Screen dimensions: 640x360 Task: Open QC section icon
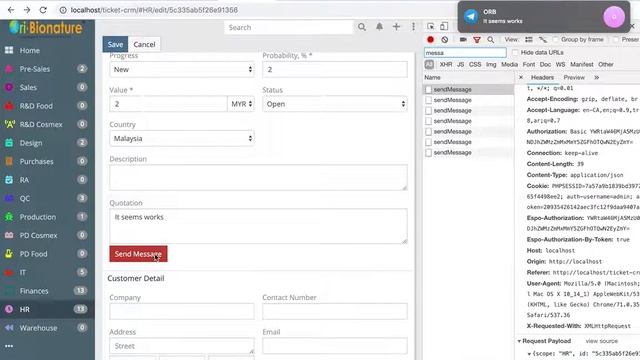(x=9, y=198)
